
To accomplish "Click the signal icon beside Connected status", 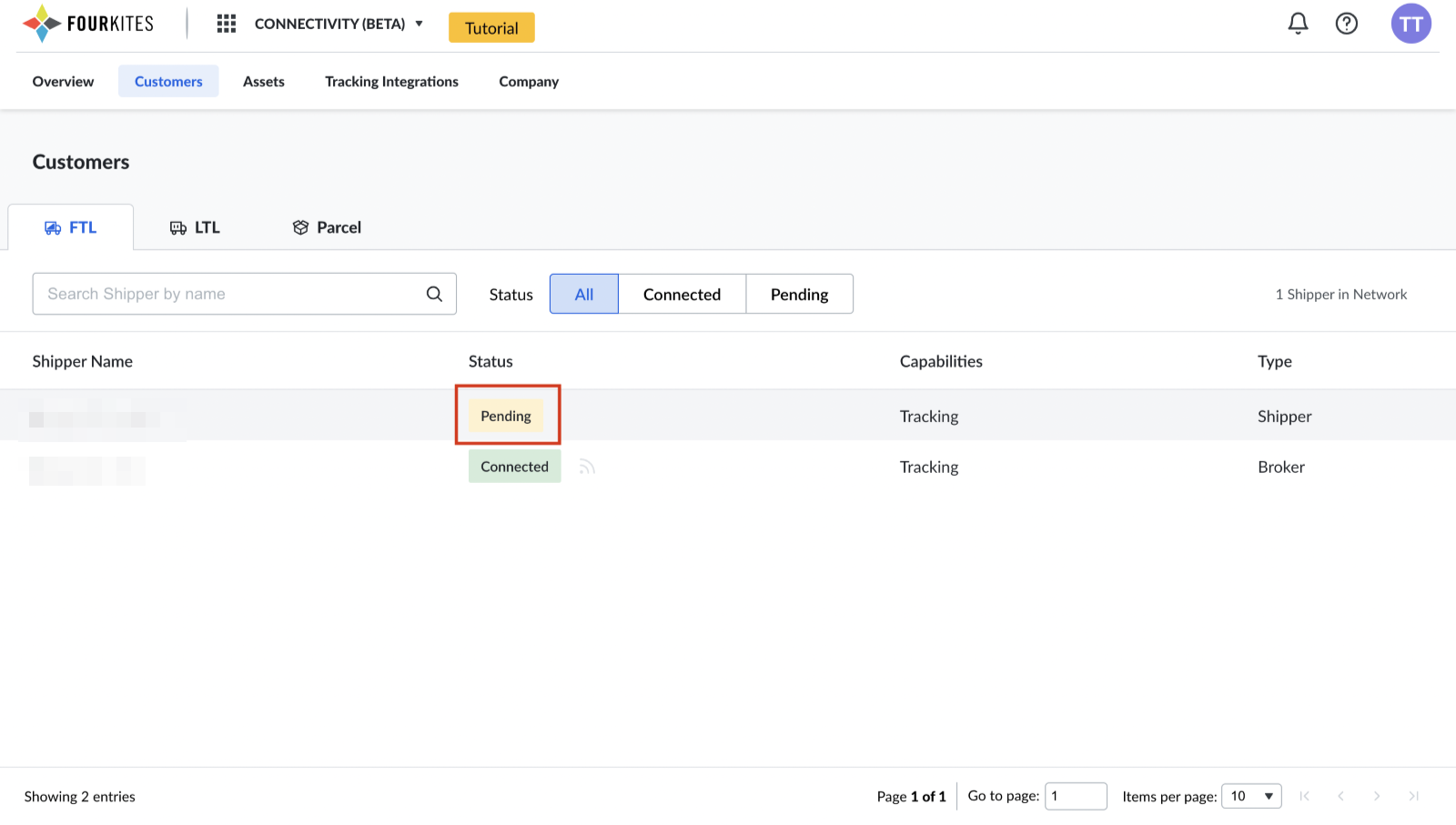I will coord(587,468).
